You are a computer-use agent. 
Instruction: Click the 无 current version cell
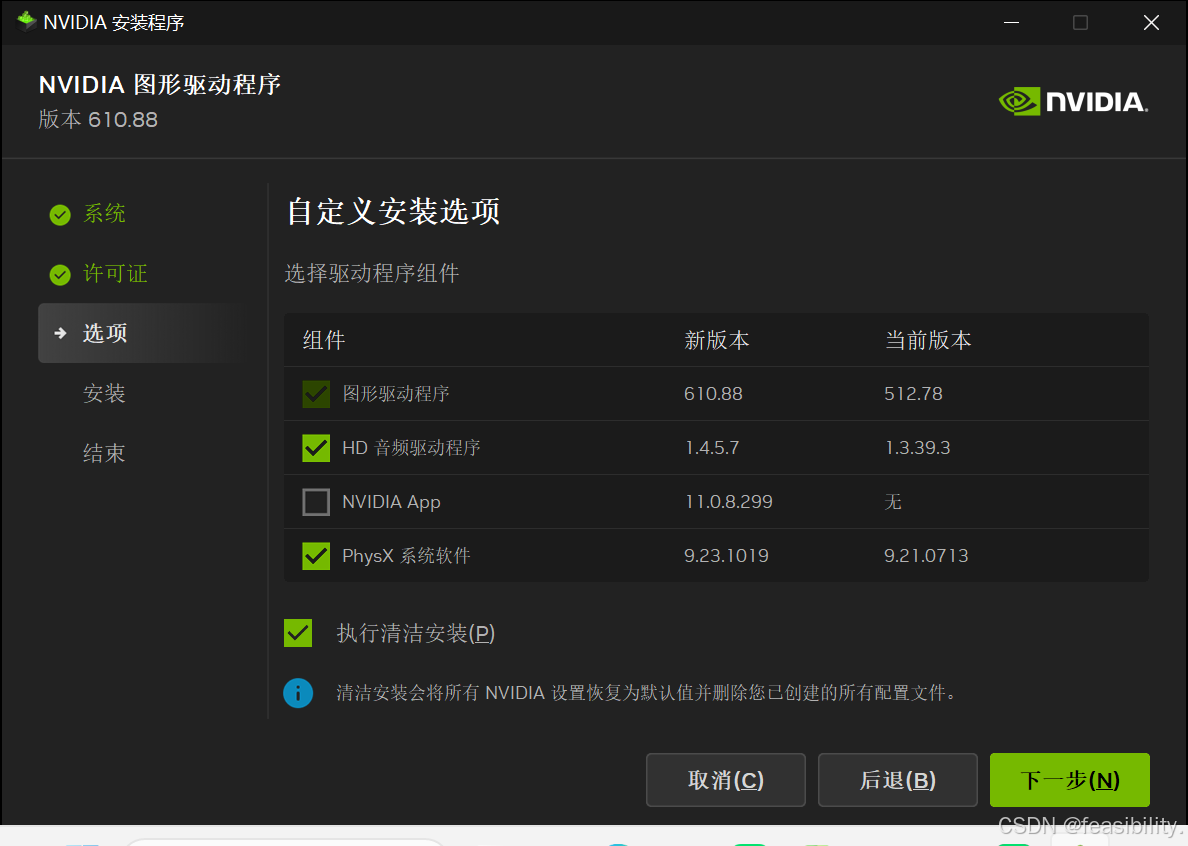(893, 501)
